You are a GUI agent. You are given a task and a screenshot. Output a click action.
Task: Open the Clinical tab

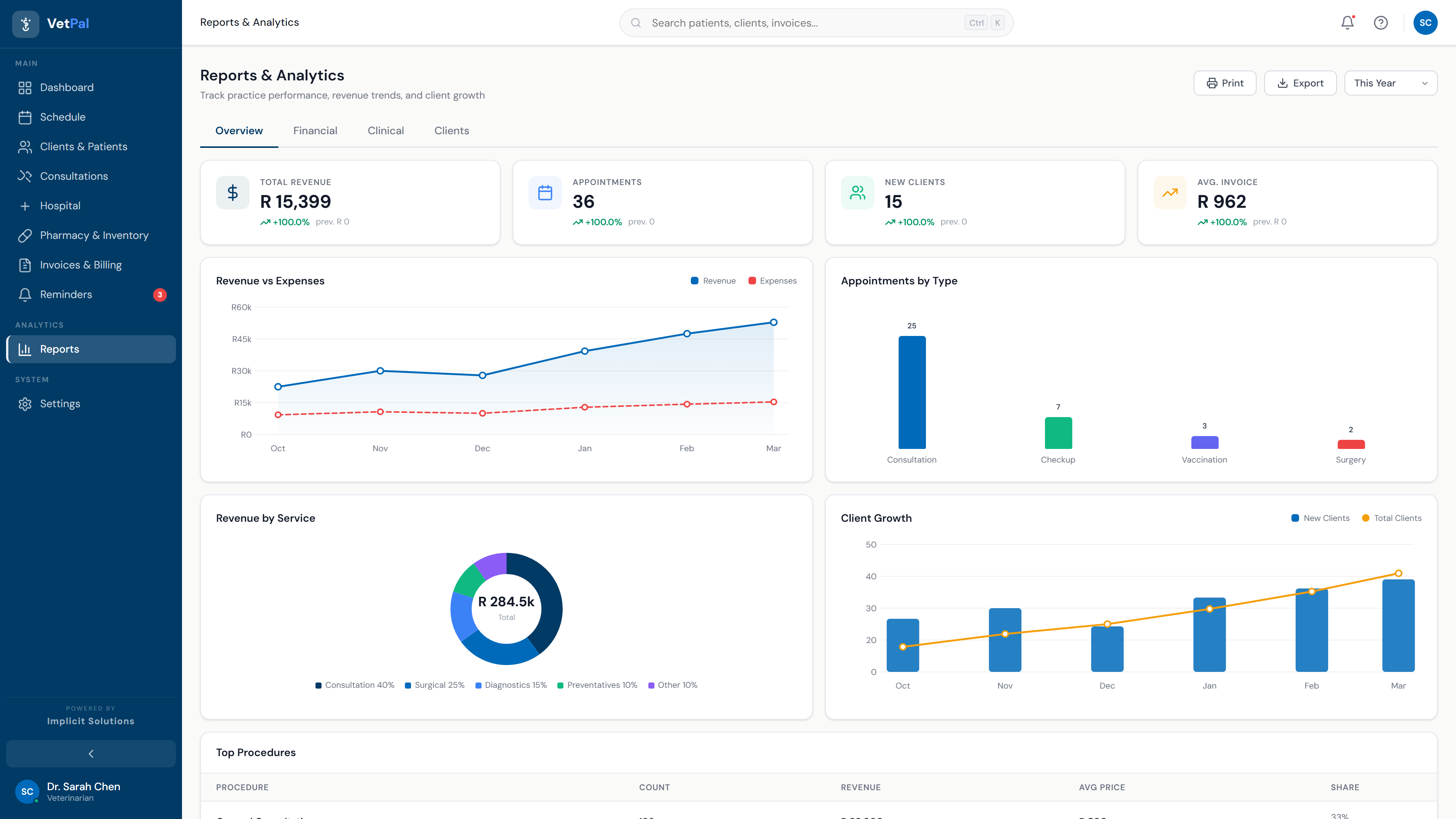click(x=386, y=130)
